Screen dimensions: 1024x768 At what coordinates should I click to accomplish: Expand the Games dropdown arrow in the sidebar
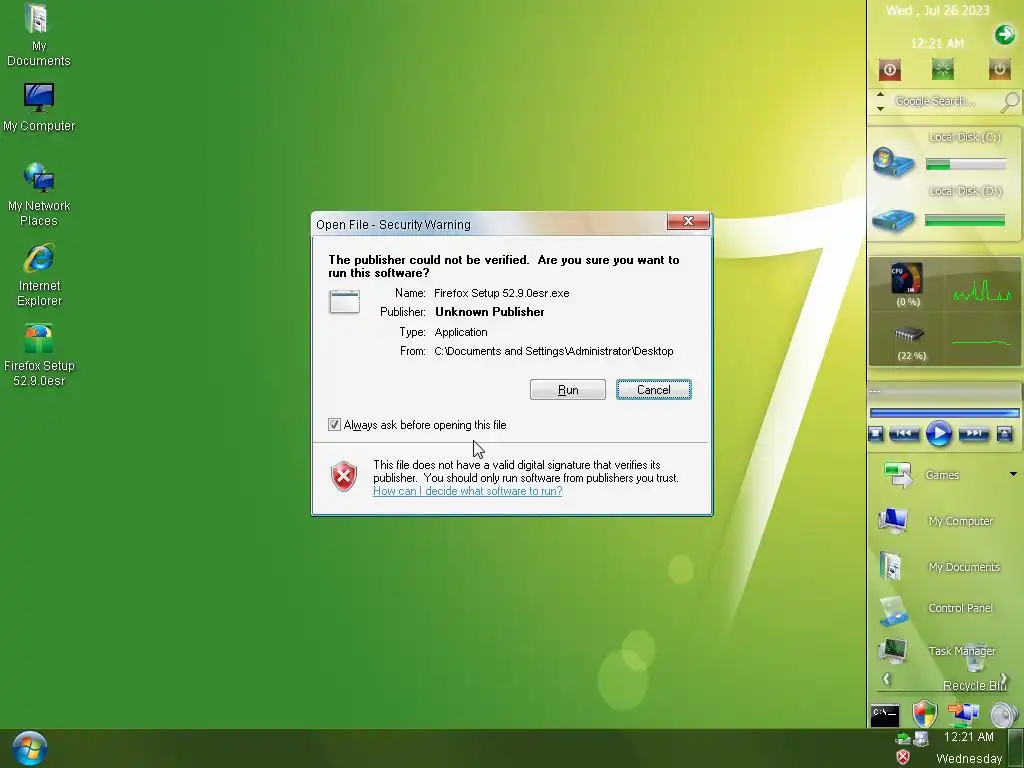1014,474
